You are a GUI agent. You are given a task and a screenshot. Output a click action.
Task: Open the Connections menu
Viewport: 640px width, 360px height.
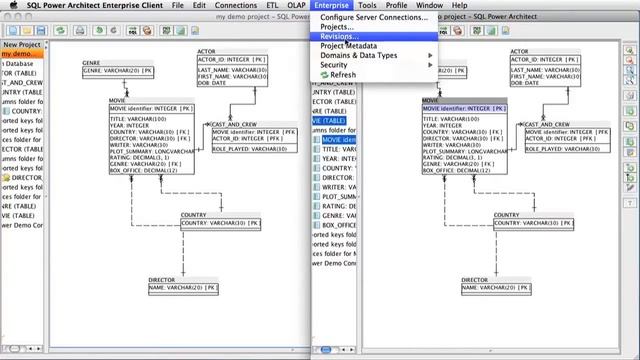[236, 5]
